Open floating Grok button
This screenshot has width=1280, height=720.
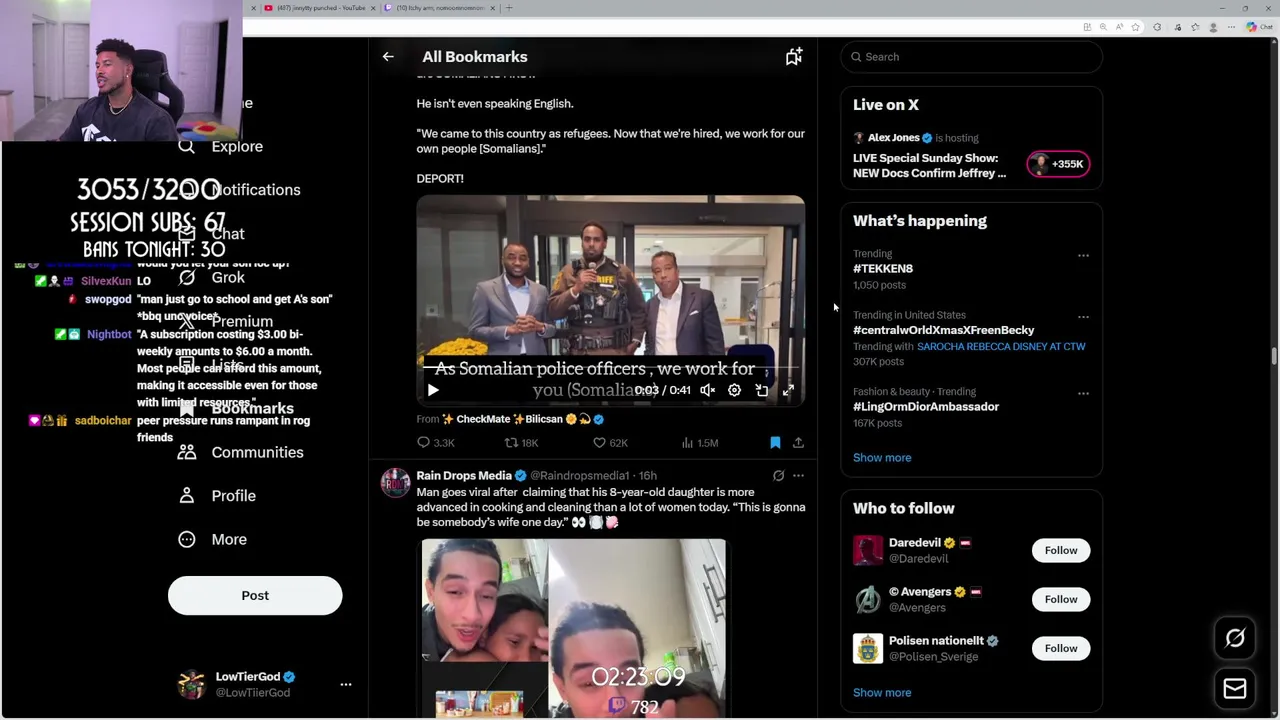(1235, 638)
